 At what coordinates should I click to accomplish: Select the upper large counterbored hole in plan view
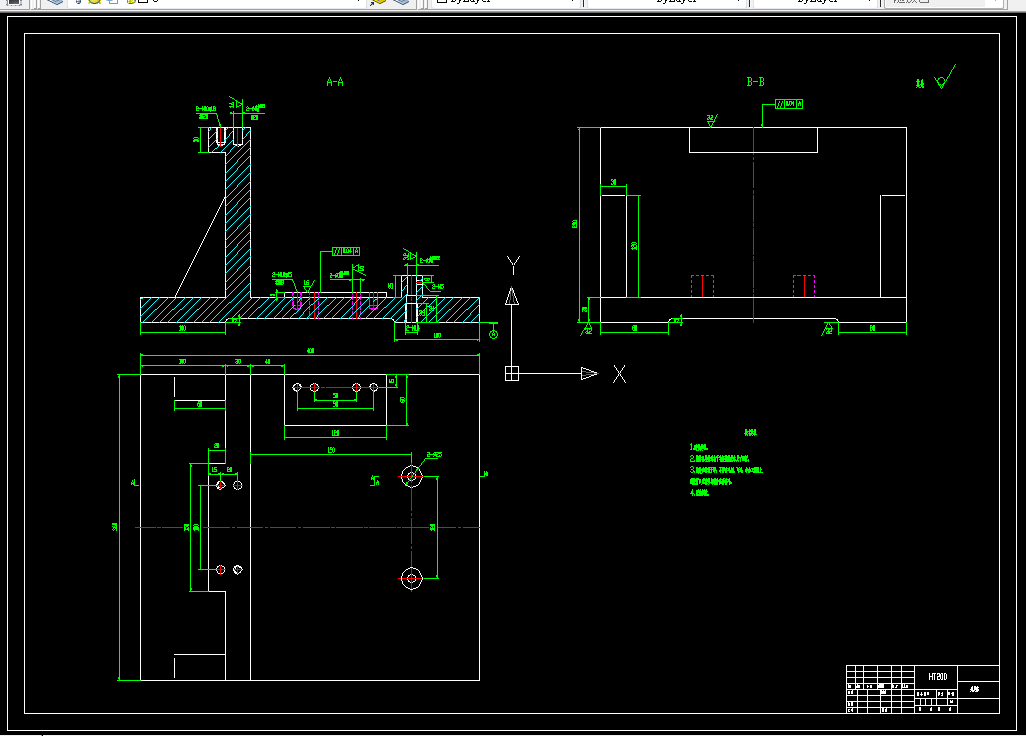[412, 476]
